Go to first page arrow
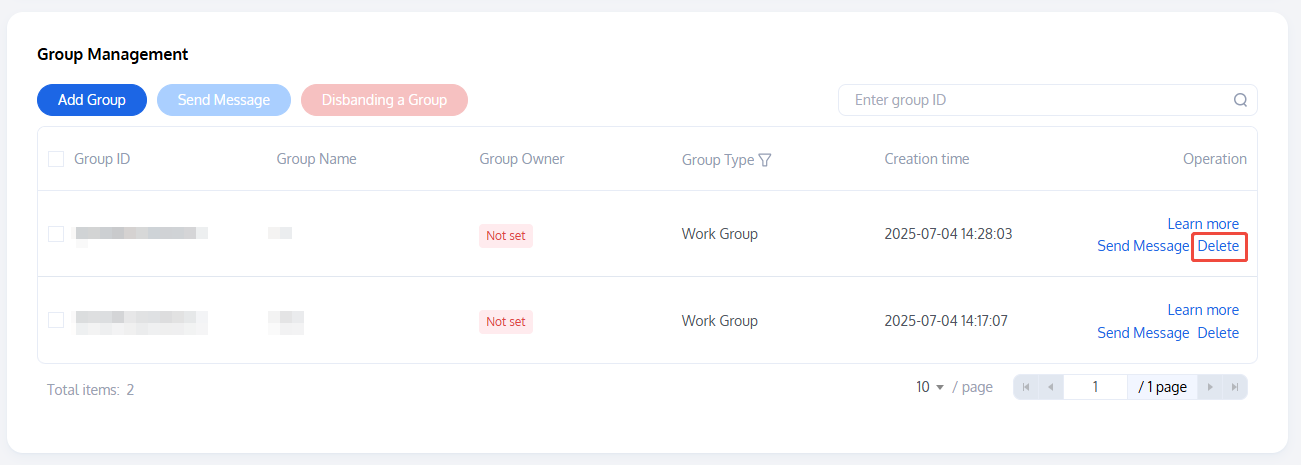 tap(1026, 387)
